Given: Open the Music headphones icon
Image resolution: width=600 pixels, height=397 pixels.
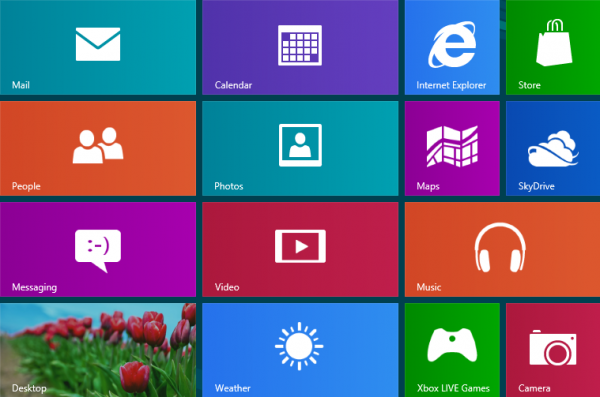Looking at the screenshot, I should (x=500, y=247).
